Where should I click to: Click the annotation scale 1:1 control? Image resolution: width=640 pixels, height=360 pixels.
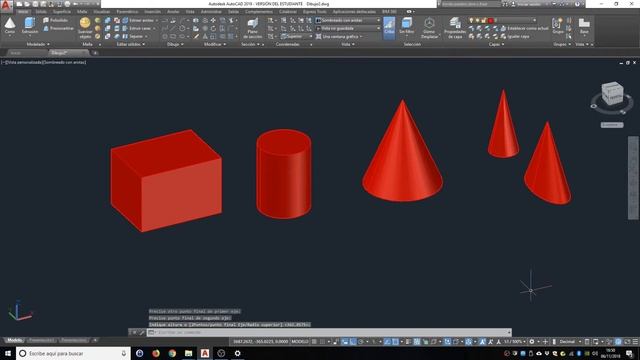click(x=513, y=342)
